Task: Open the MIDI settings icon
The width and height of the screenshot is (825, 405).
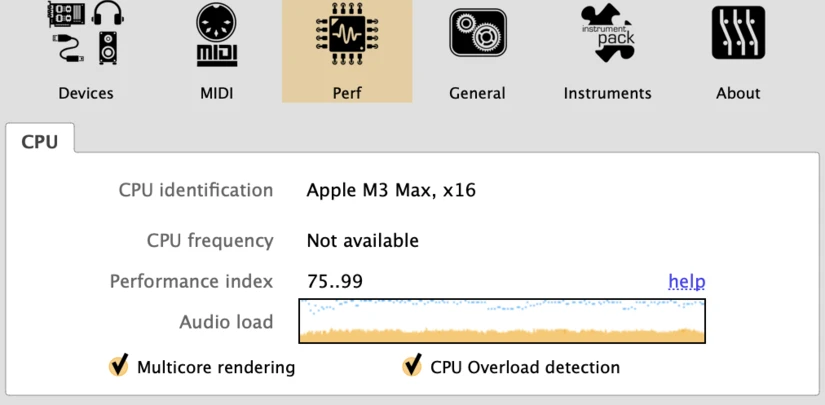Action: [216, 33]
